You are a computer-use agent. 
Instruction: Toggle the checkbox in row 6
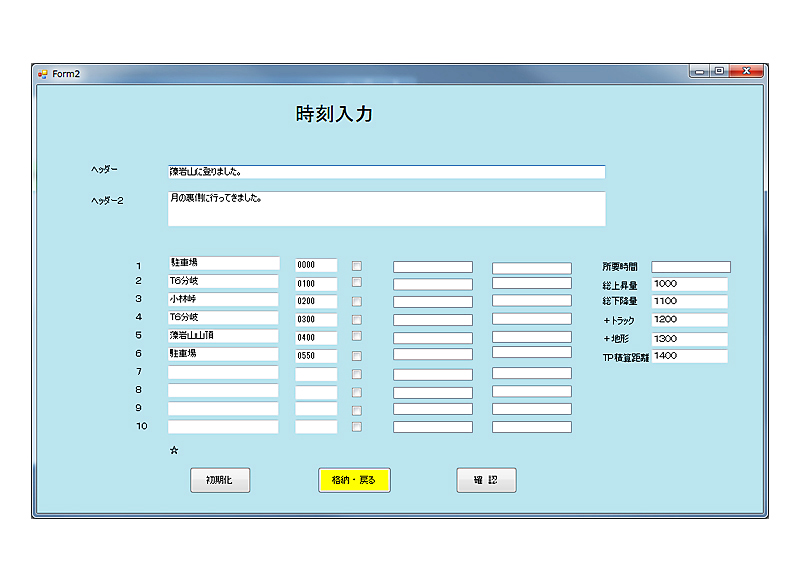click(356, 355)
